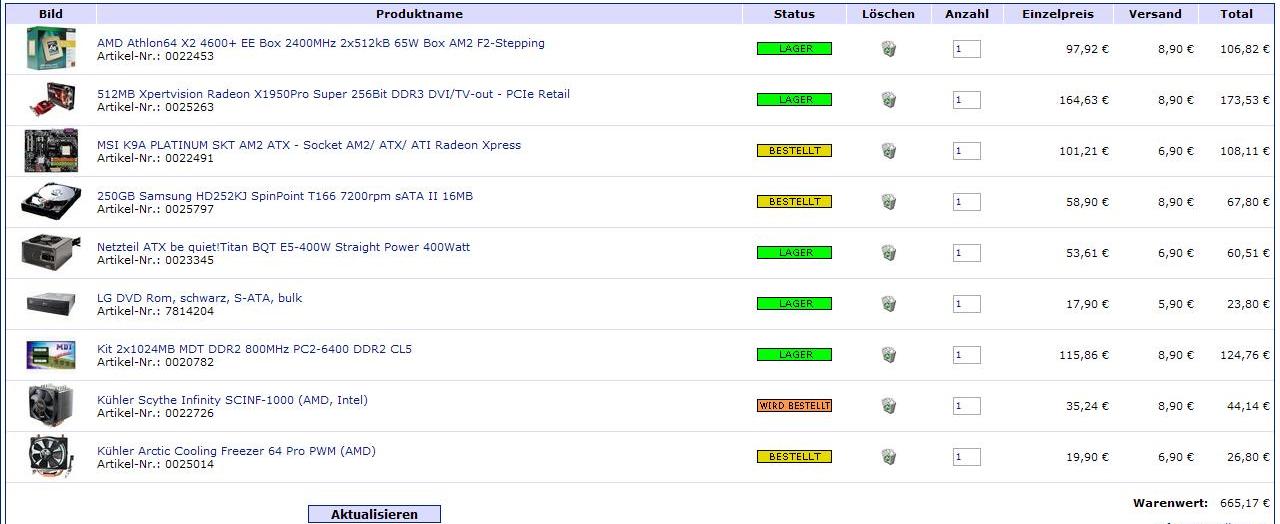
Task: Click Artikel-Nr.: 0025797 text
Action: click(155, 210)
